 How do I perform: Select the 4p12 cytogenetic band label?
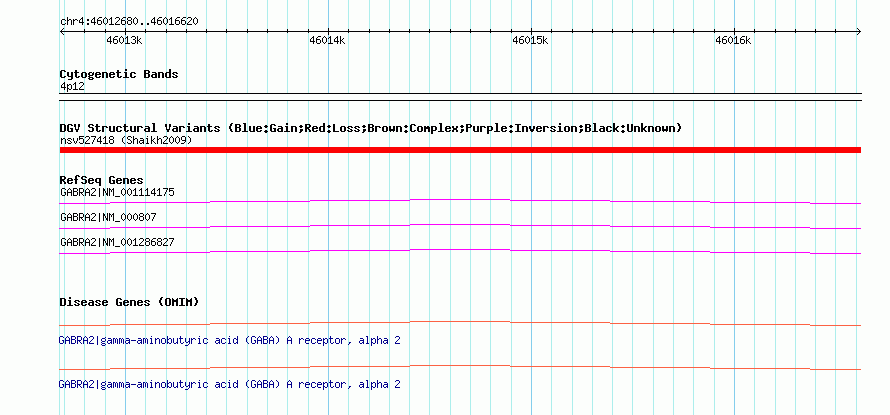coord(72,87)
